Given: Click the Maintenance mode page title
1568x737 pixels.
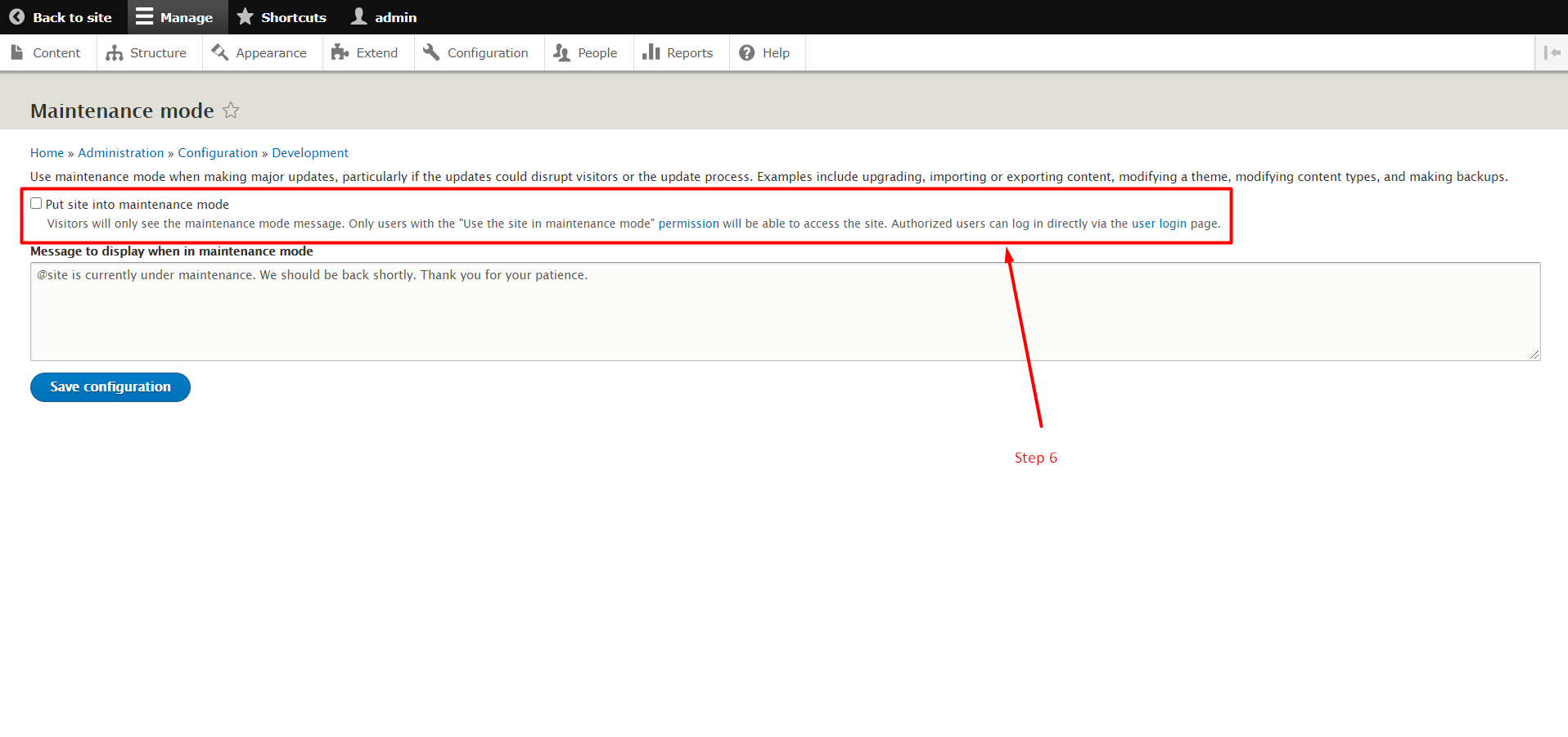Looking at the screenshot, I should (x=122, y=111).
